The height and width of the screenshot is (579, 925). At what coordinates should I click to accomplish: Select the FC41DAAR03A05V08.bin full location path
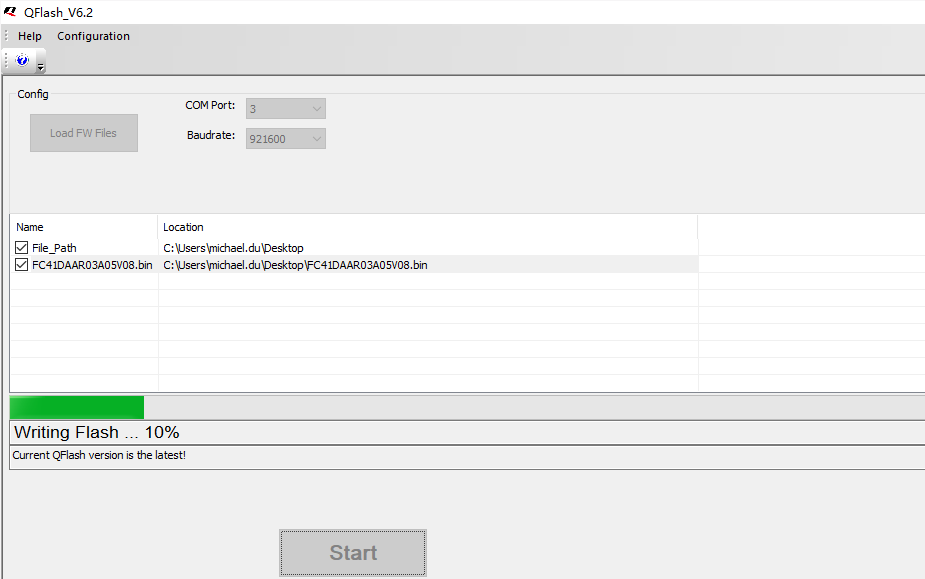click(295, 265)
